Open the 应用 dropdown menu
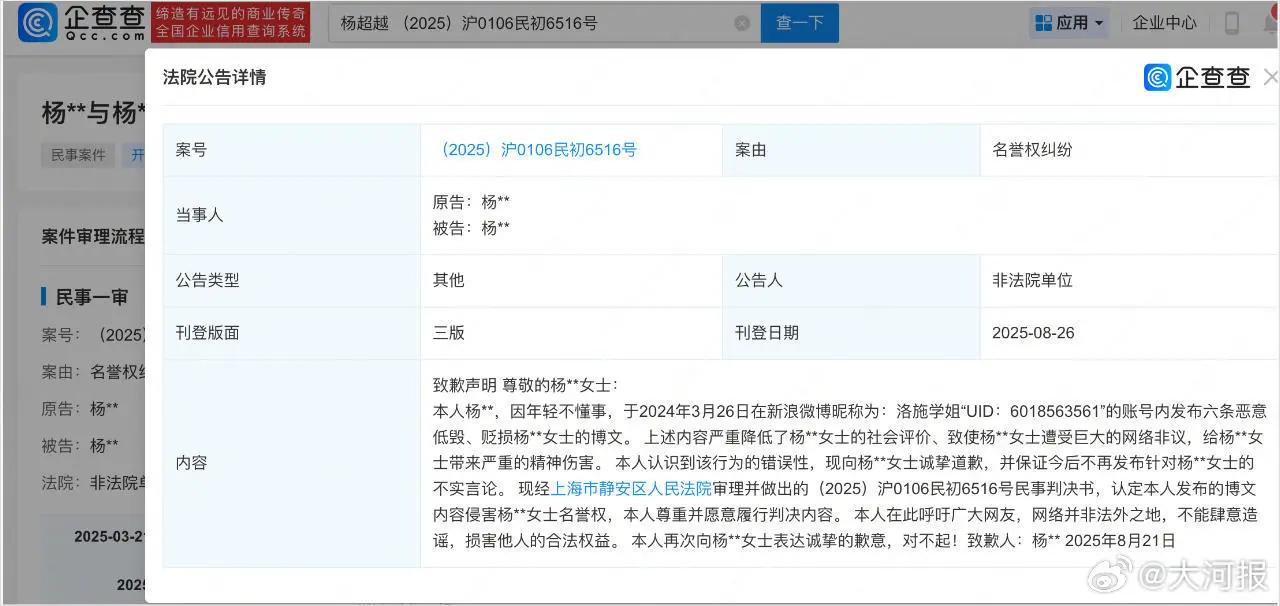 point(1068,23)
